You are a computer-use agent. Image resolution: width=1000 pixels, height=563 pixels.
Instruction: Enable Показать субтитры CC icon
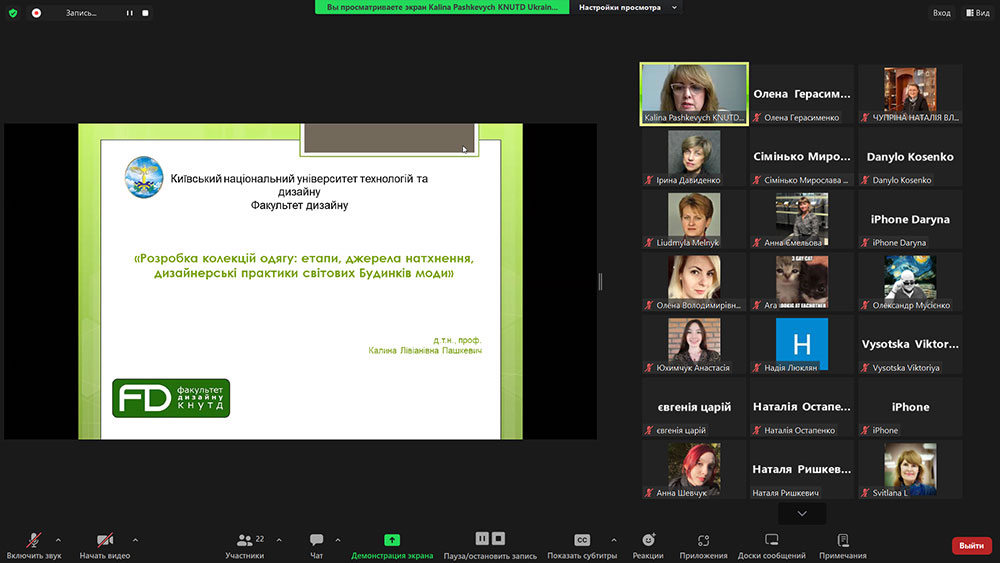582,540
